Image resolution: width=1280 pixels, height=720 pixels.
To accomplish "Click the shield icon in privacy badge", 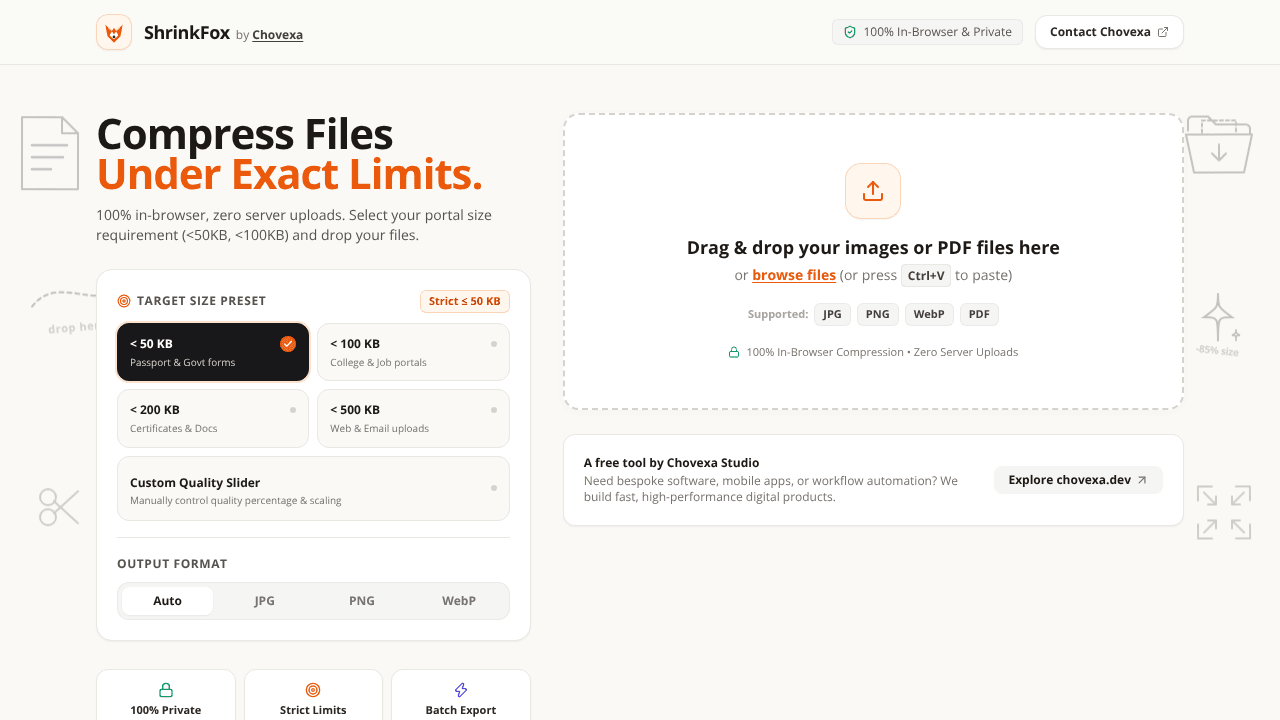I will tap(850, 32).
